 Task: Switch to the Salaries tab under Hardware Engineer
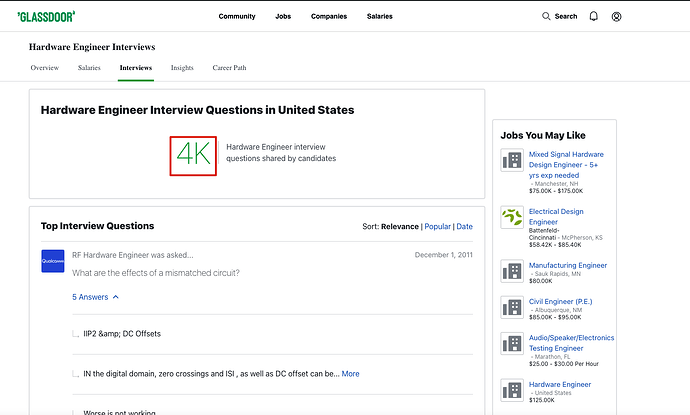(89, 68)
